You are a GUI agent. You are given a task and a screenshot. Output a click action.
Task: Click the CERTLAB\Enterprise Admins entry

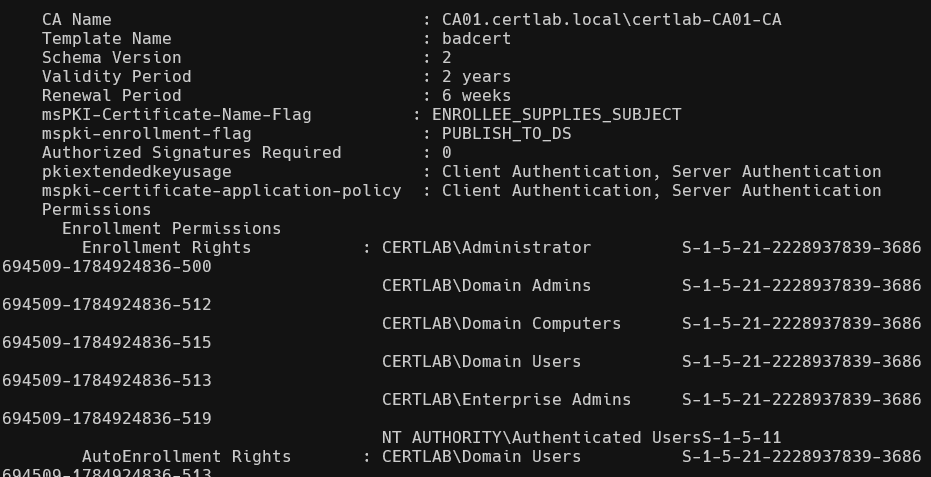pos(506,399)
